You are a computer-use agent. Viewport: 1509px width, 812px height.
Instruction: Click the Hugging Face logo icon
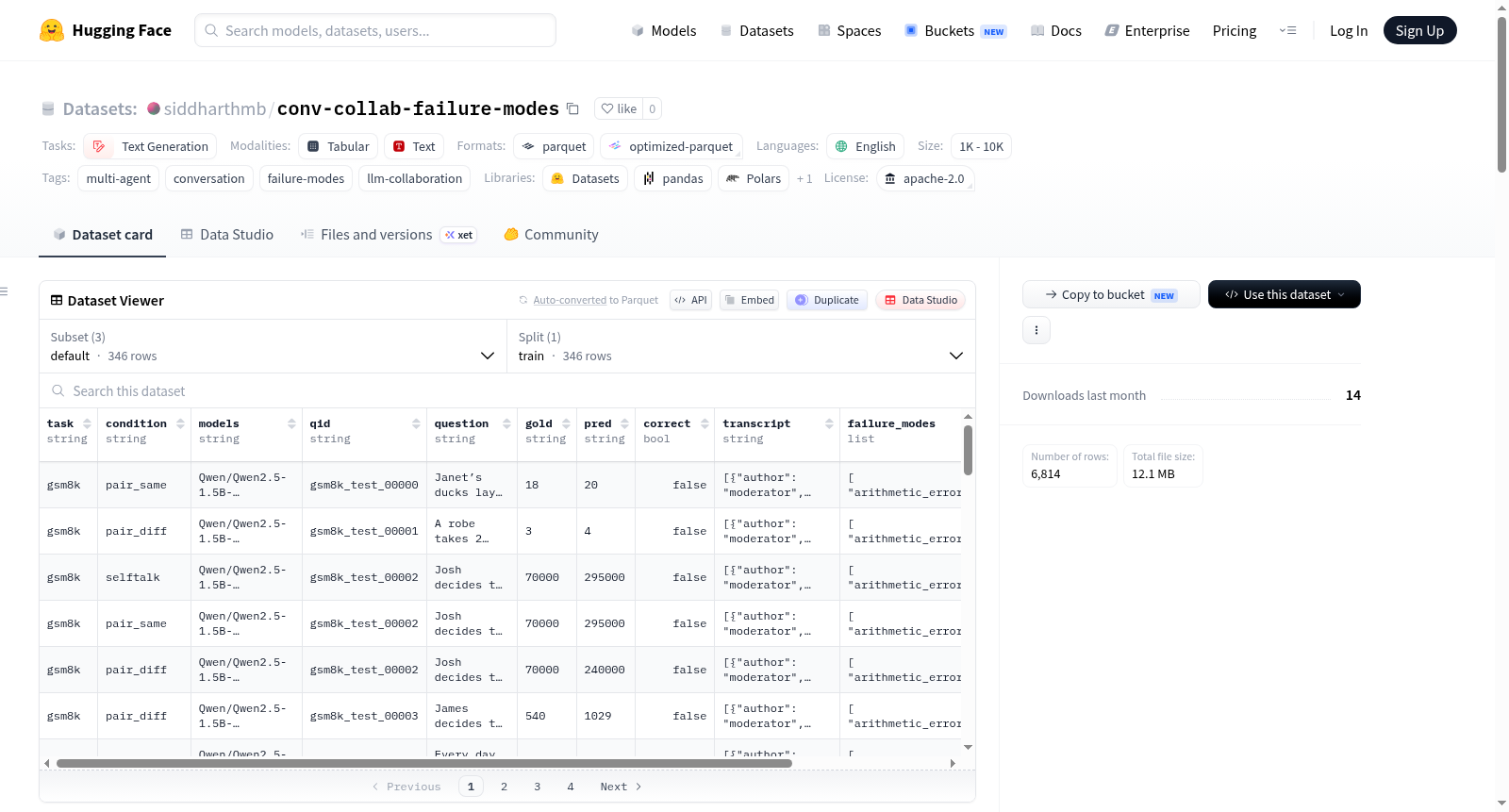coord(52,30)
